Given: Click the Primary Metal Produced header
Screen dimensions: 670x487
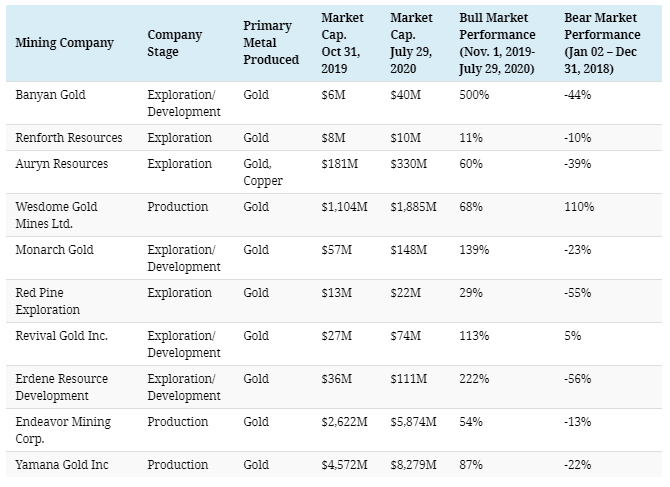Looking at the screenshot, I should 270,43.
